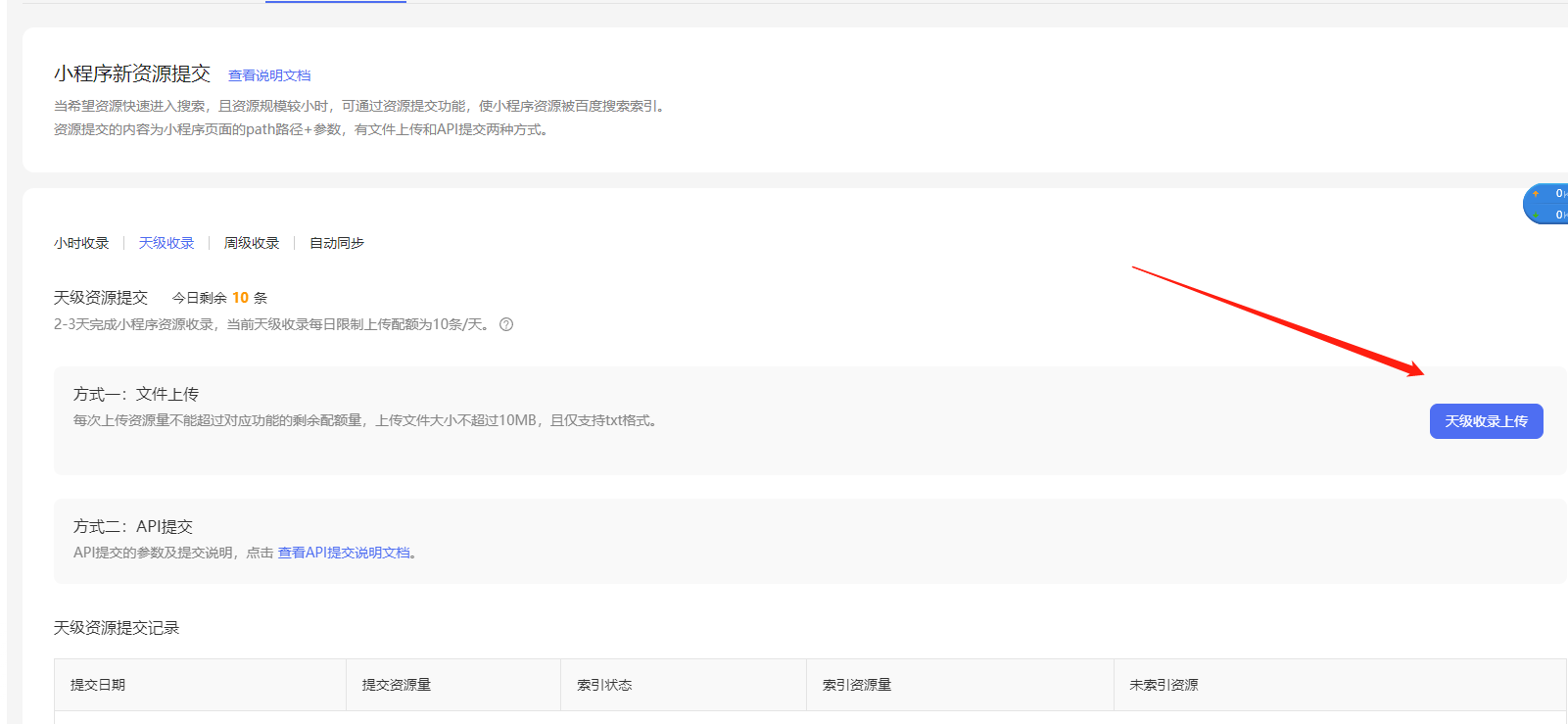
Task: Click the help question-mark icon beside quota text
Action: pos(506,324)
